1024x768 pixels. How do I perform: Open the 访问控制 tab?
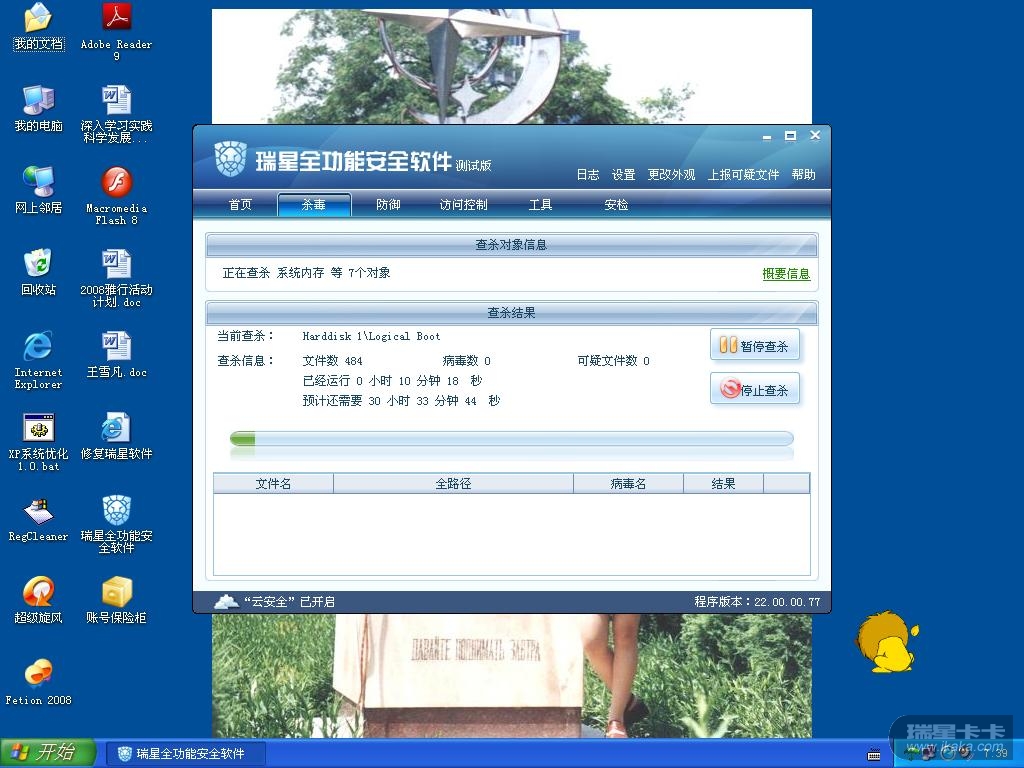(463, 204)
